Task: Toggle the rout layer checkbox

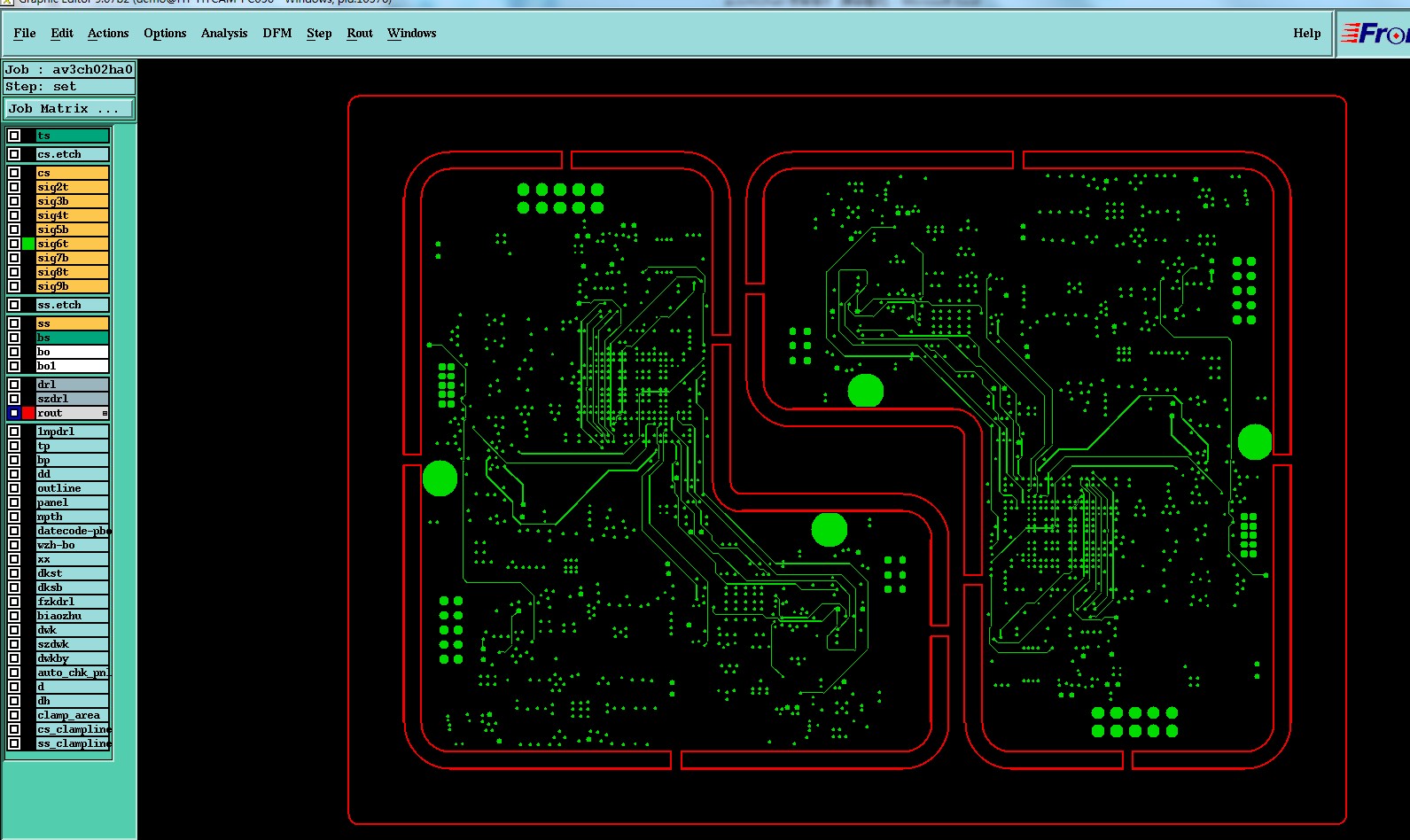Action: (x=14, y=413)
